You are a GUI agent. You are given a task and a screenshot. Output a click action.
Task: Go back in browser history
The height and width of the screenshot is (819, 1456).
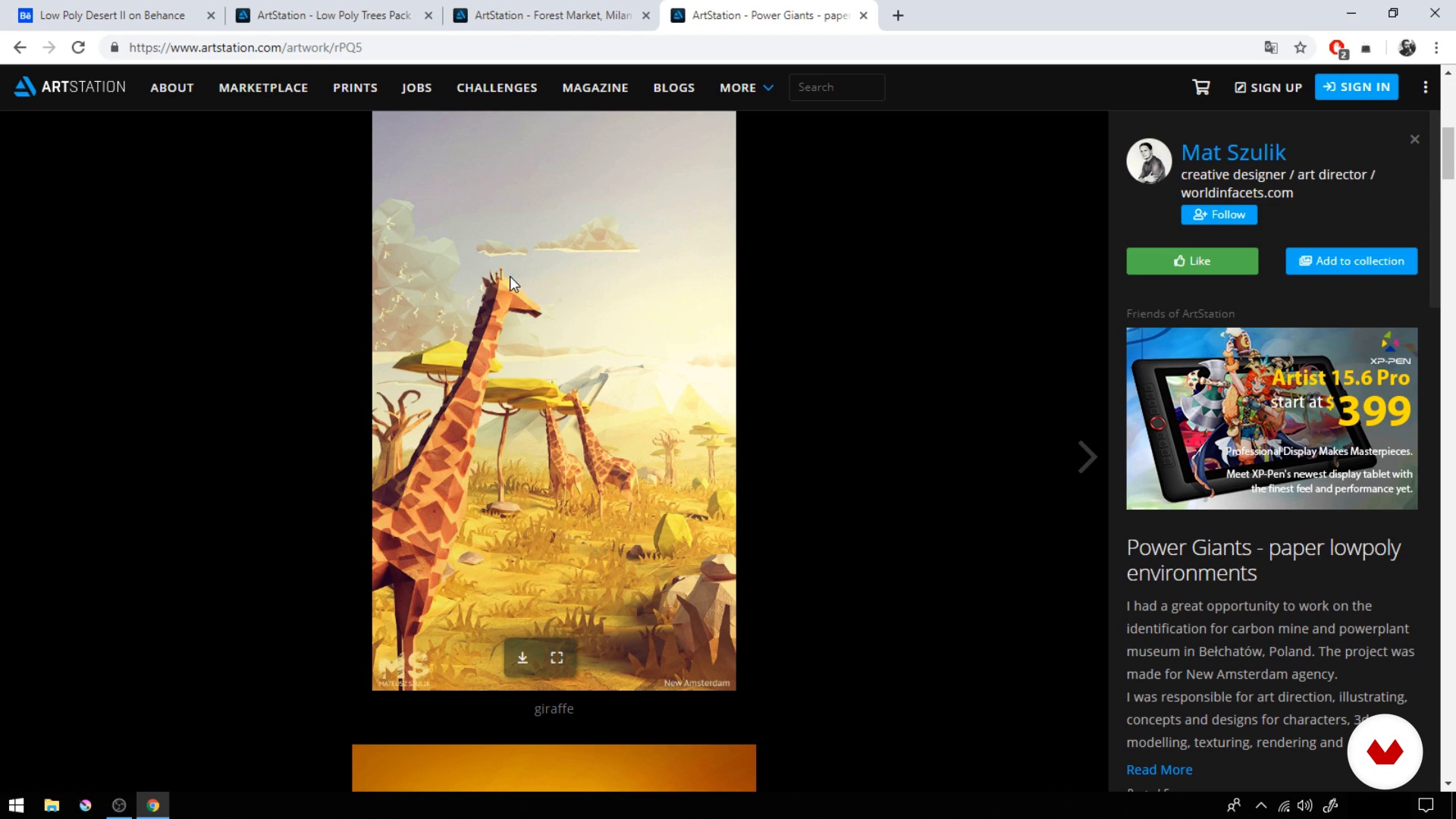coord(20,47)
